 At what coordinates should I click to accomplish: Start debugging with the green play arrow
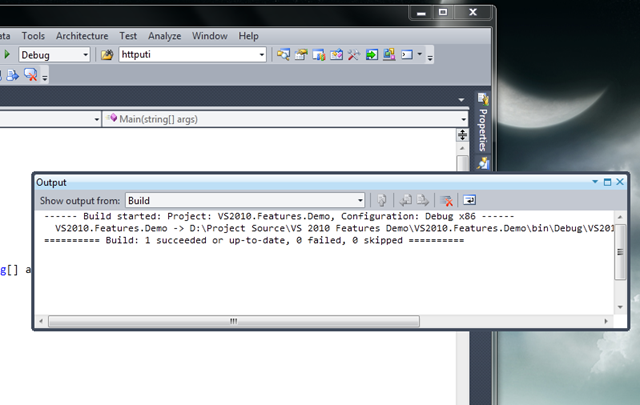click(x=7, y=54)
